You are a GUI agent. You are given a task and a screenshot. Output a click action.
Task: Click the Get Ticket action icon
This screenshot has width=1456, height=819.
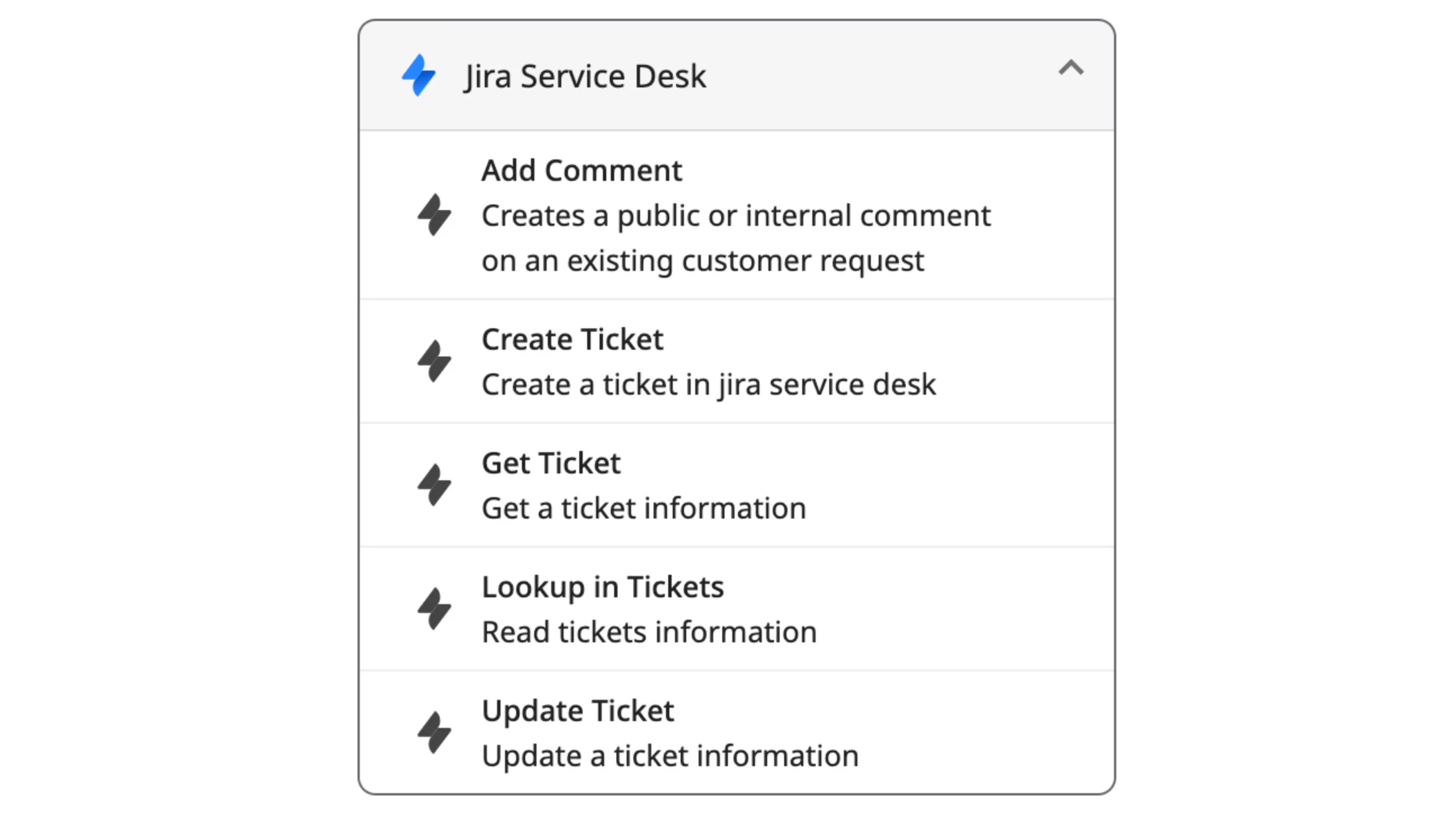coord(434,485)
